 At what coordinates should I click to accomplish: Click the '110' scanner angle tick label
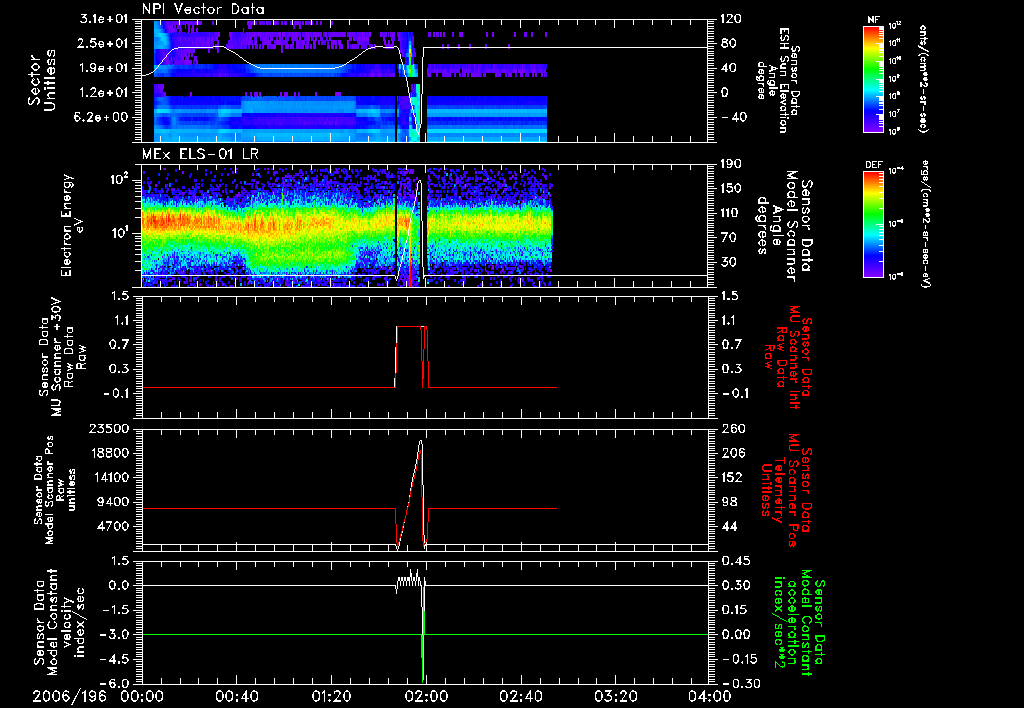731,213
